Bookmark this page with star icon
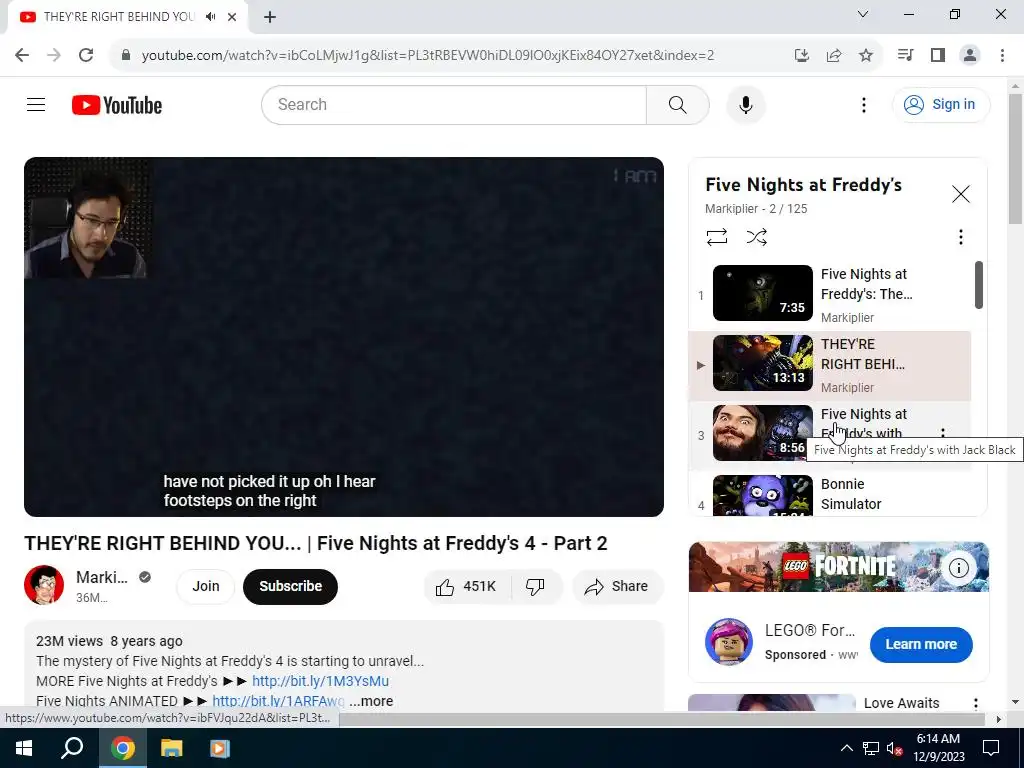1024x768 pixels. coord(865,55)
